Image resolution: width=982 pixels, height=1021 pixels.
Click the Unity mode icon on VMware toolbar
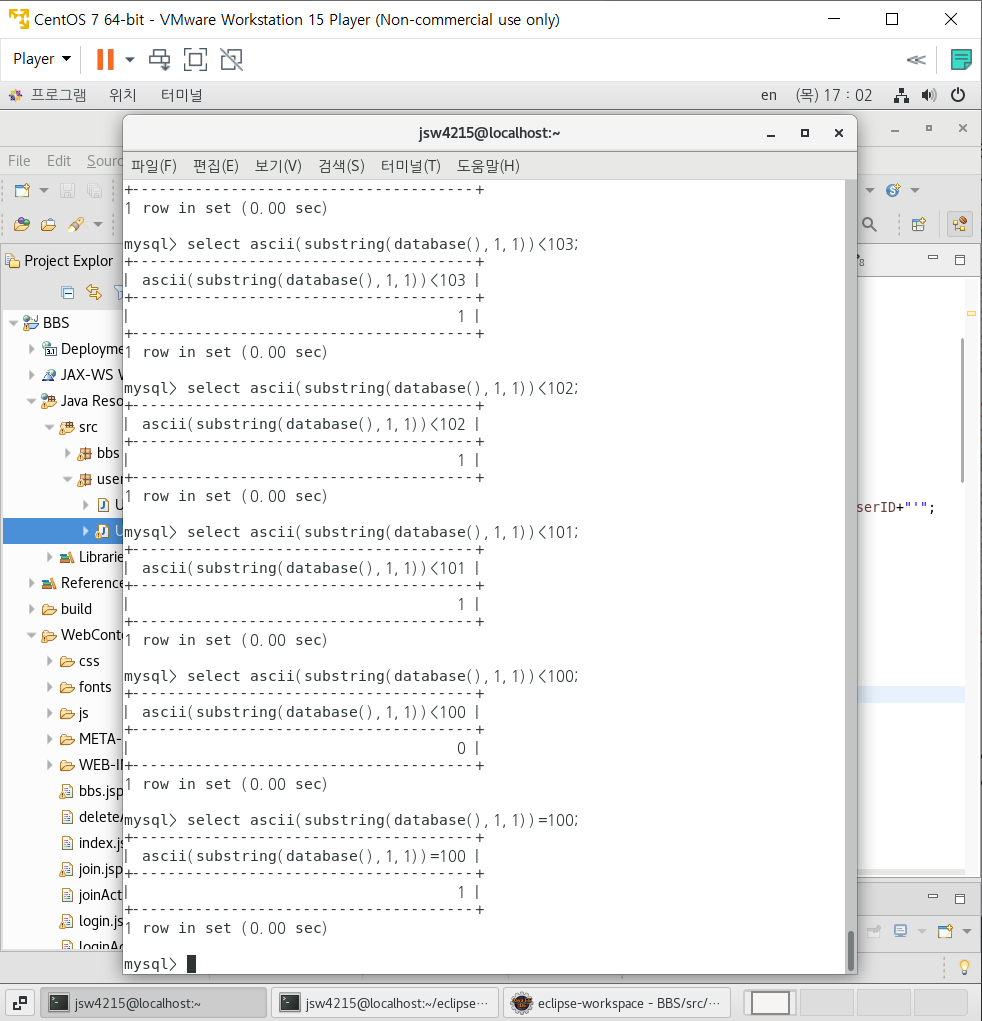[231, 59]
